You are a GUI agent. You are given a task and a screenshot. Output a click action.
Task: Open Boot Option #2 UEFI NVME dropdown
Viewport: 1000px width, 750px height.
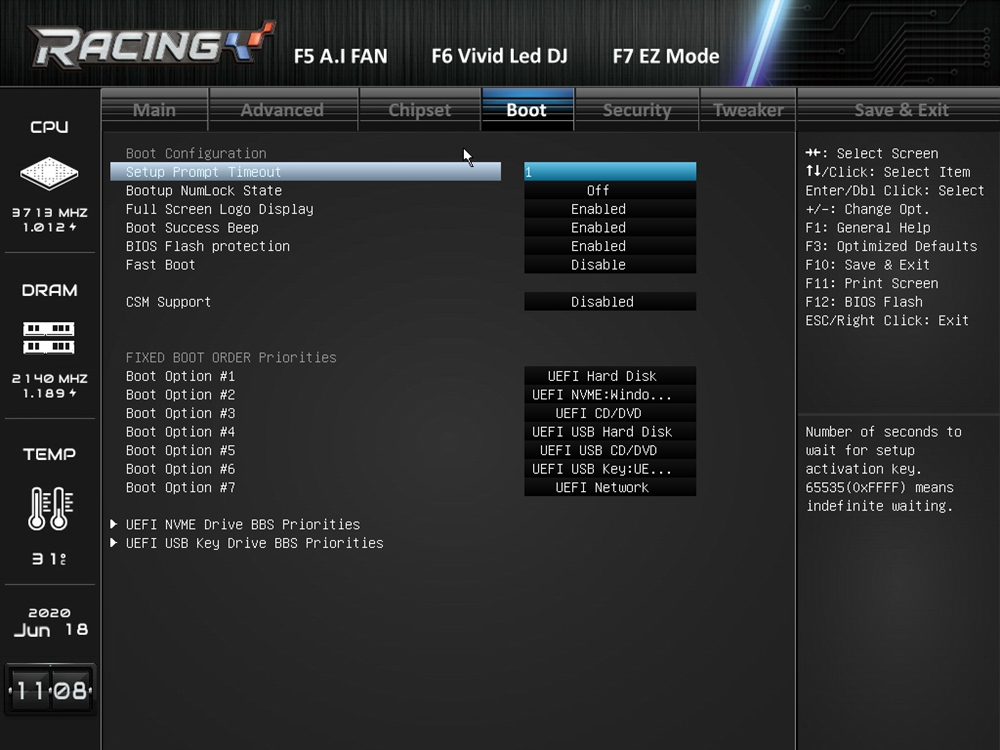point(610,394)
